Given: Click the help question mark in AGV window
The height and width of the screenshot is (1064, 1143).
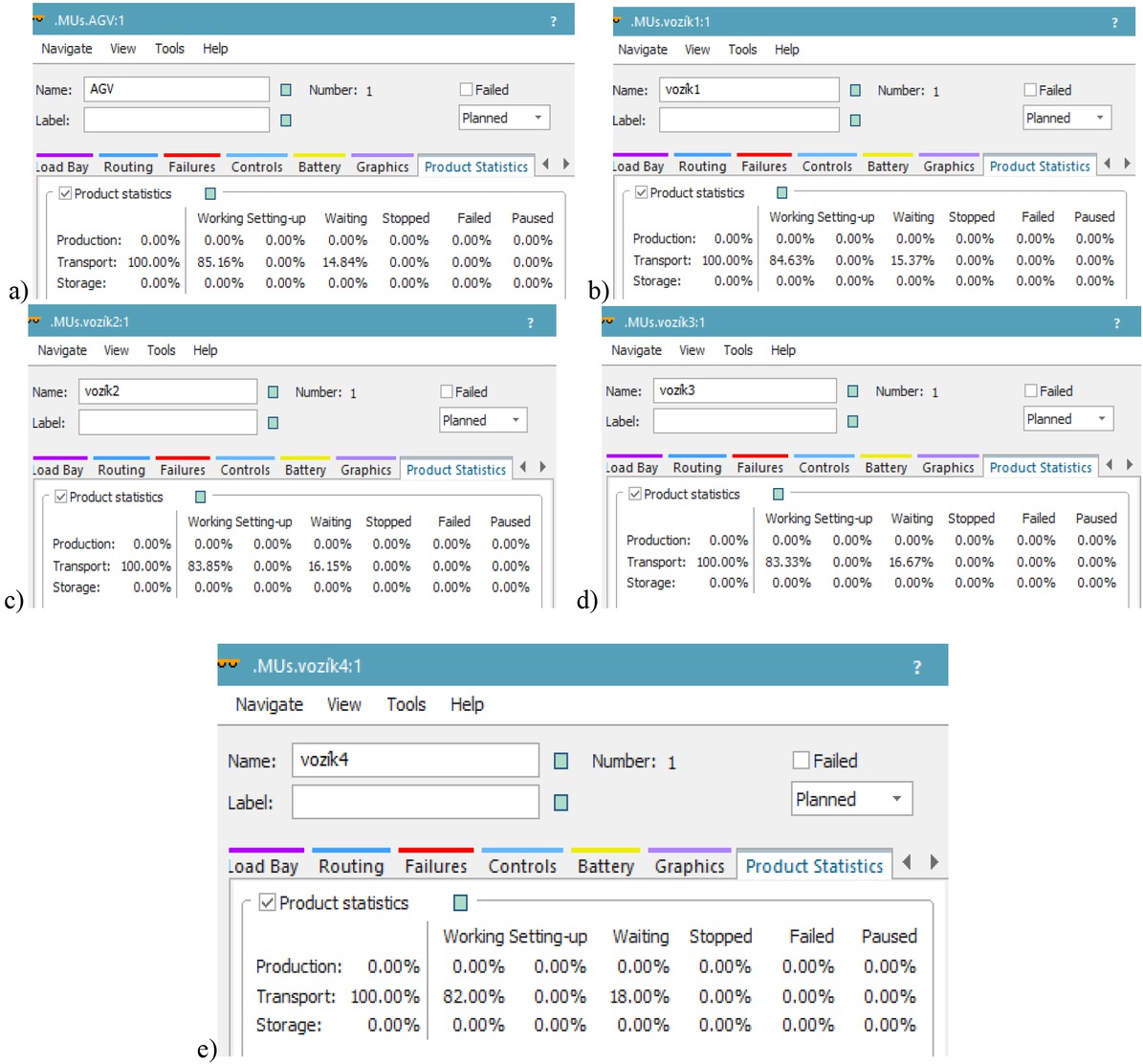Looking at the screenshot, I should point(553,21).
